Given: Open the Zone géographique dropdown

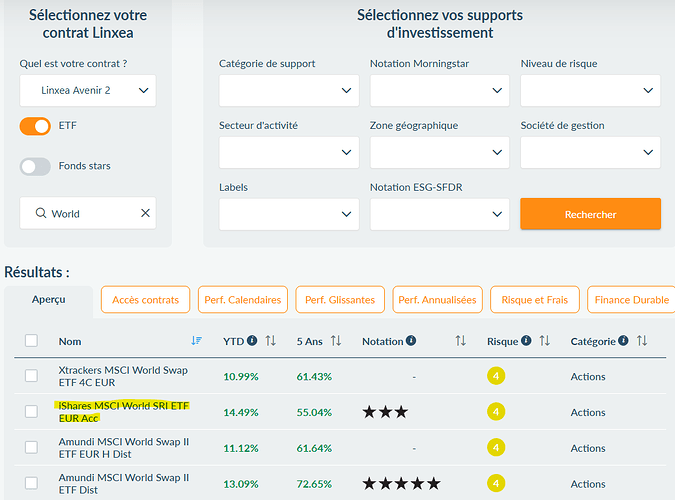Looking at the screenshot, I should (440, 152).
